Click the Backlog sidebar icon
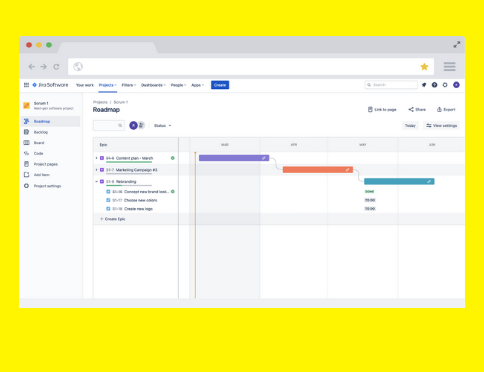This screenshot has width=484, height=372. [x=26, y=132]
